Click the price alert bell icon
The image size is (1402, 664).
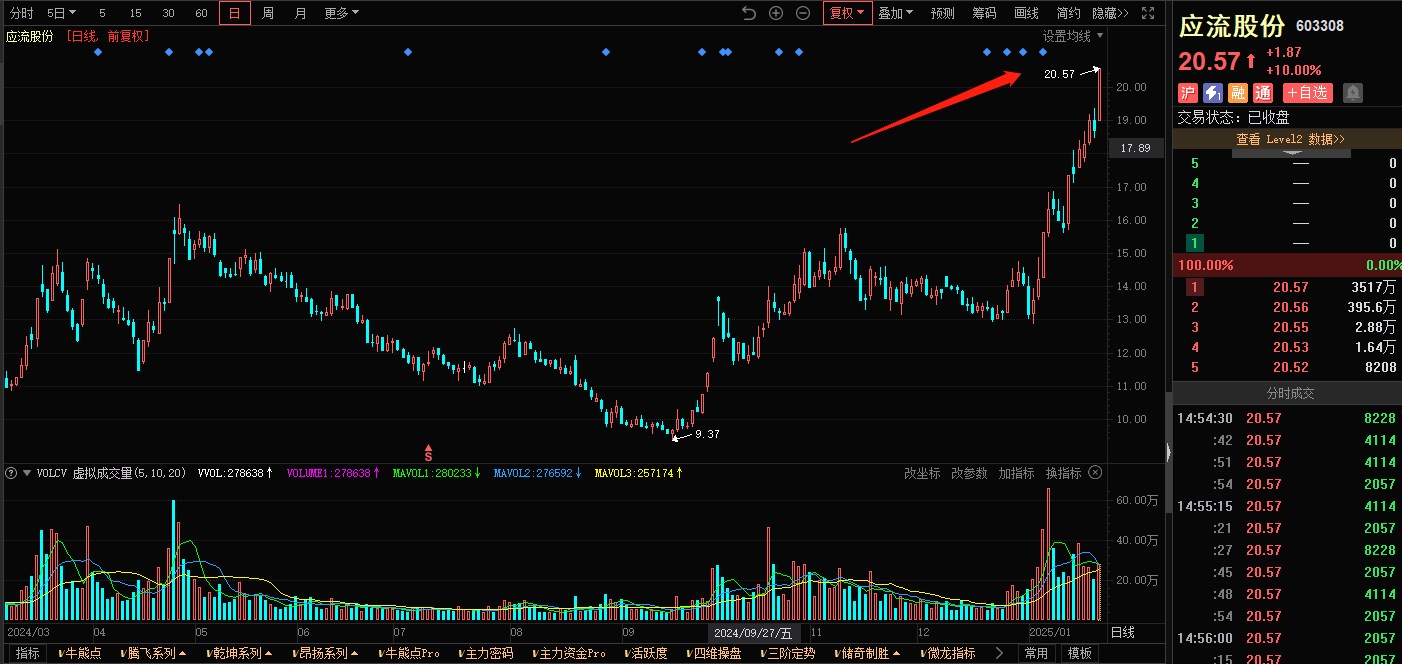pos(1352,93)
